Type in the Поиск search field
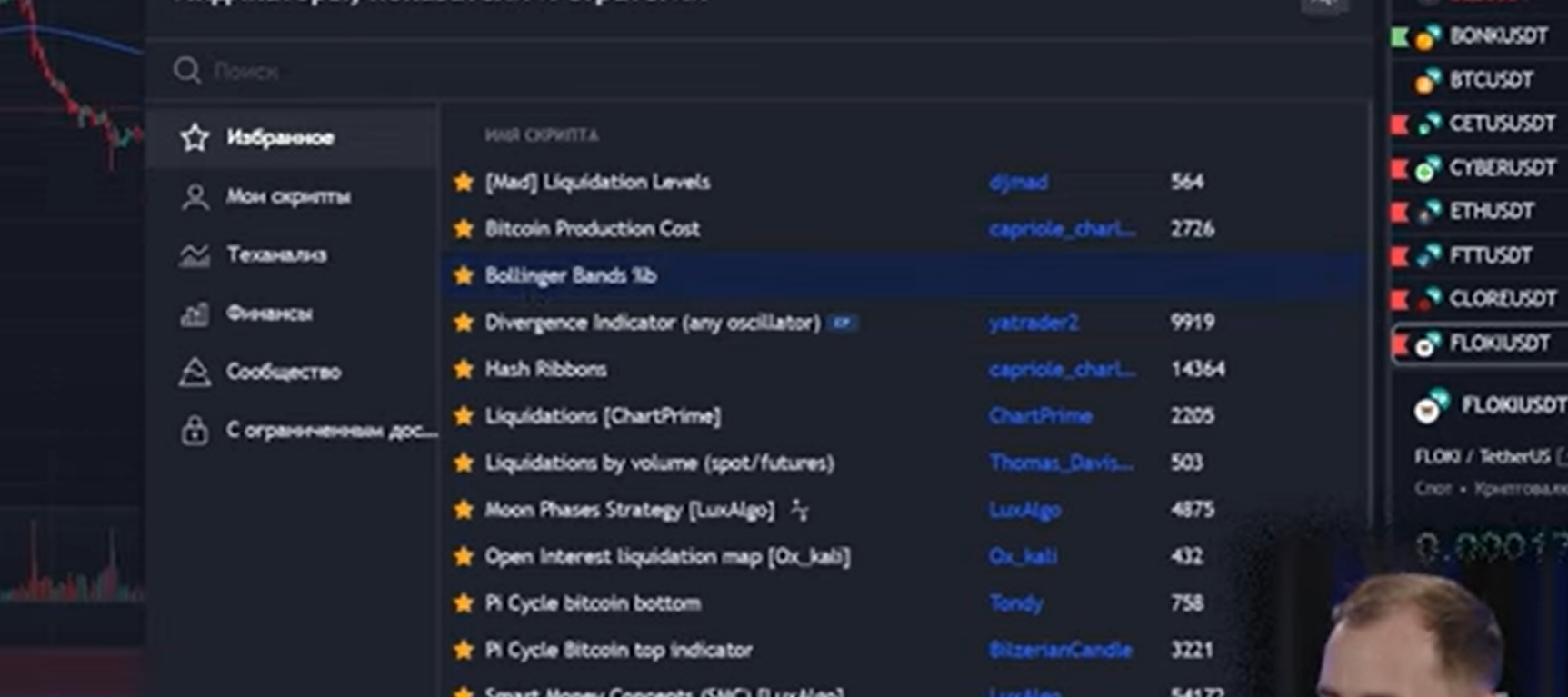 [x=636, y=70]
